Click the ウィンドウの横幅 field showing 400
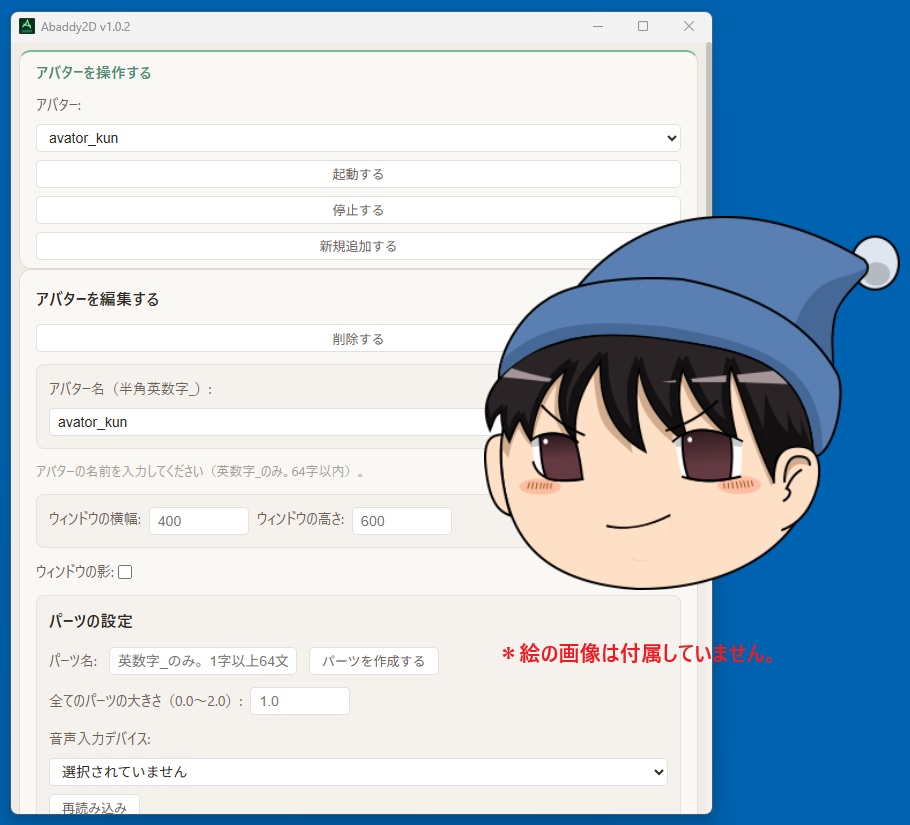Screen dimensions: 910x825 199,521
